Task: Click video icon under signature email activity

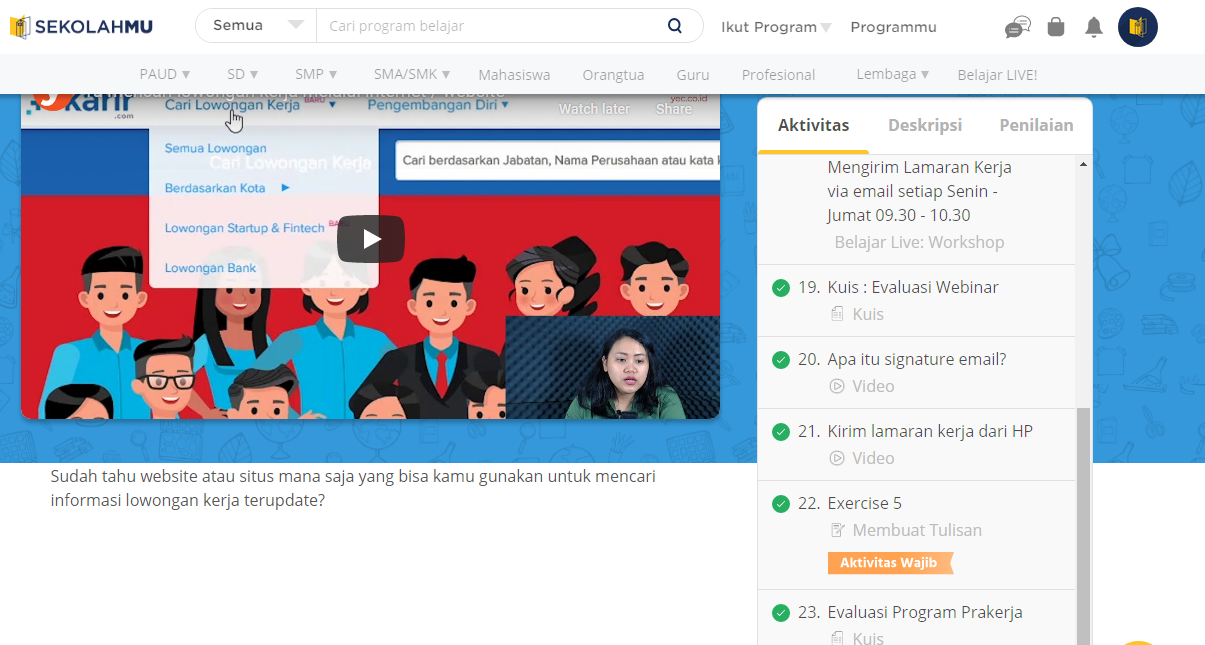Action: tap(837, 386)
